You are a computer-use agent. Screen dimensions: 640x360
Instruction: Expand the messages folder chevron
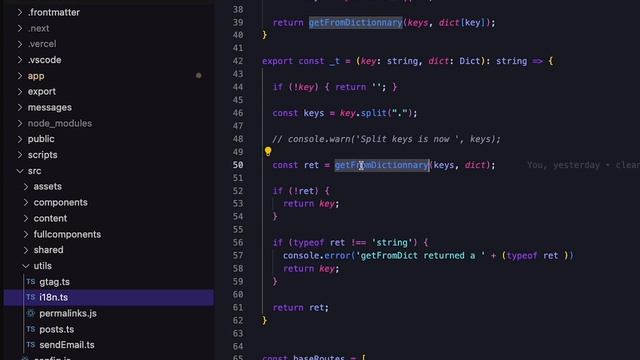[x=20, y=107]
